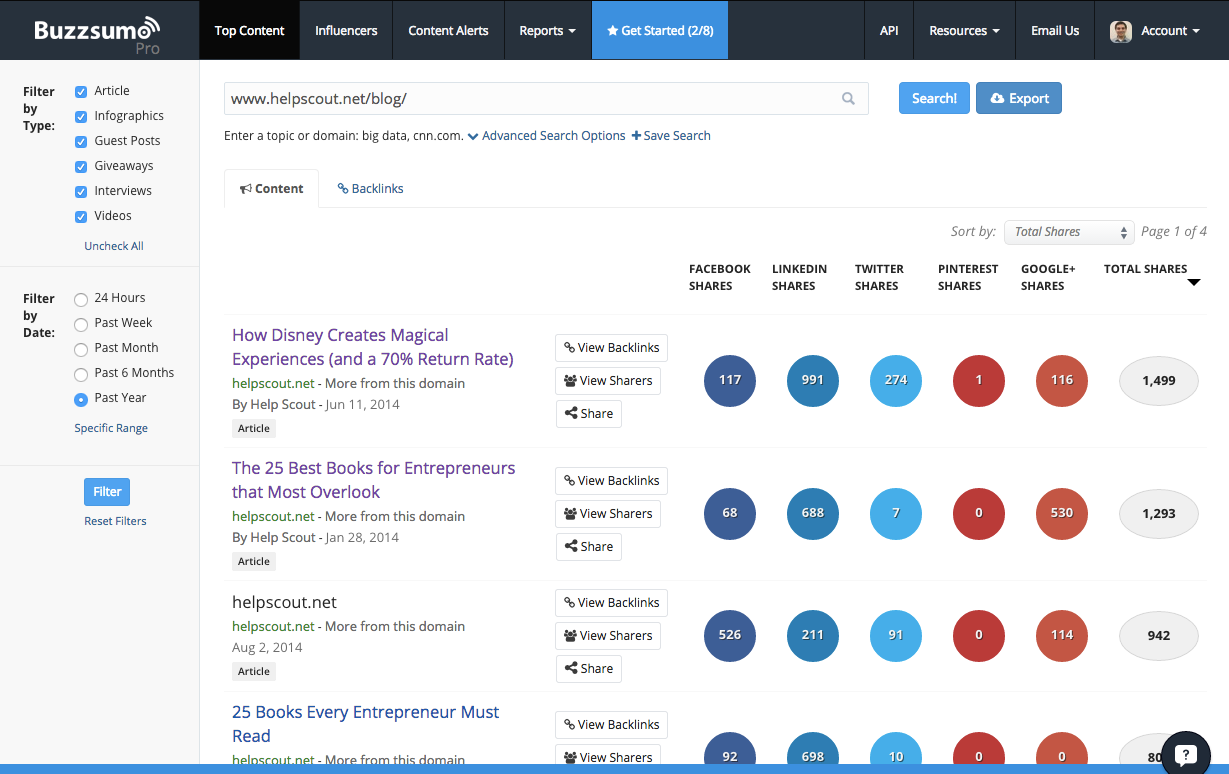Click Email Us in the top navigation

pos(1055,30)
